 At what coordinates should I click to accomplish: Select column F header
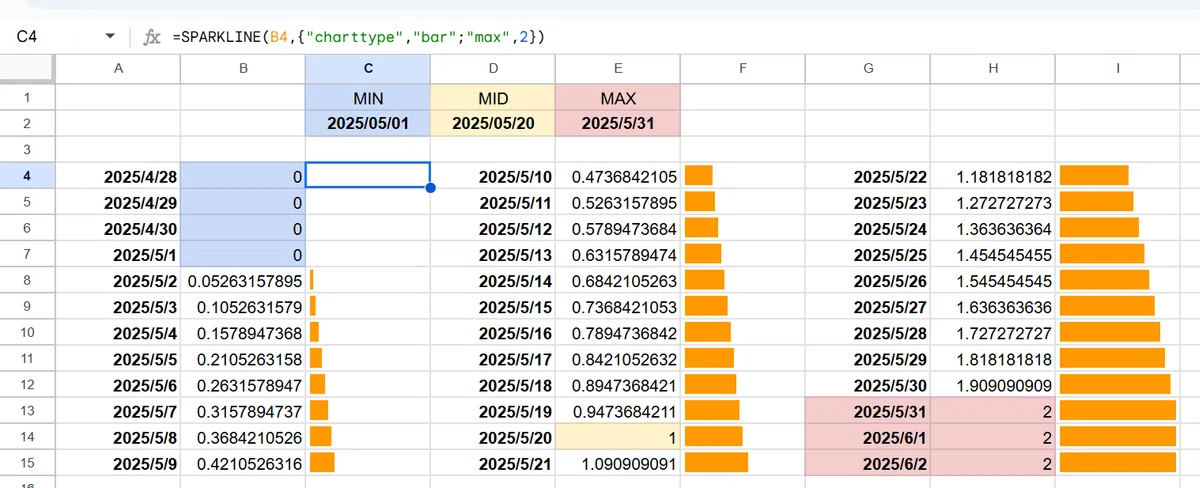click(x=743, y=68)
